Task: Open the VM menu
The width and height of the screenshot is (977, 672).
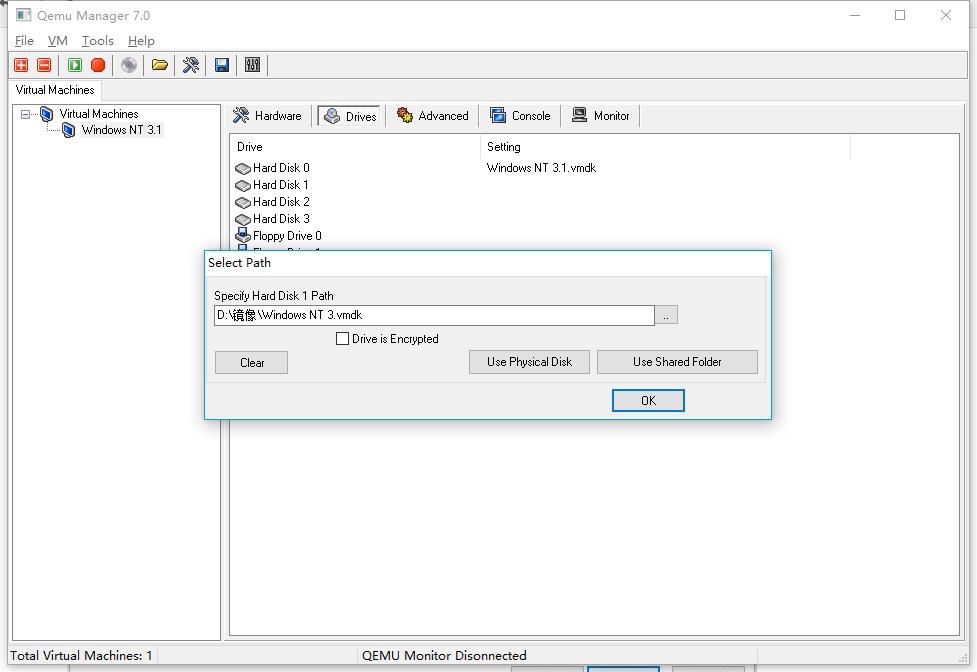Action: pos(57,40)
